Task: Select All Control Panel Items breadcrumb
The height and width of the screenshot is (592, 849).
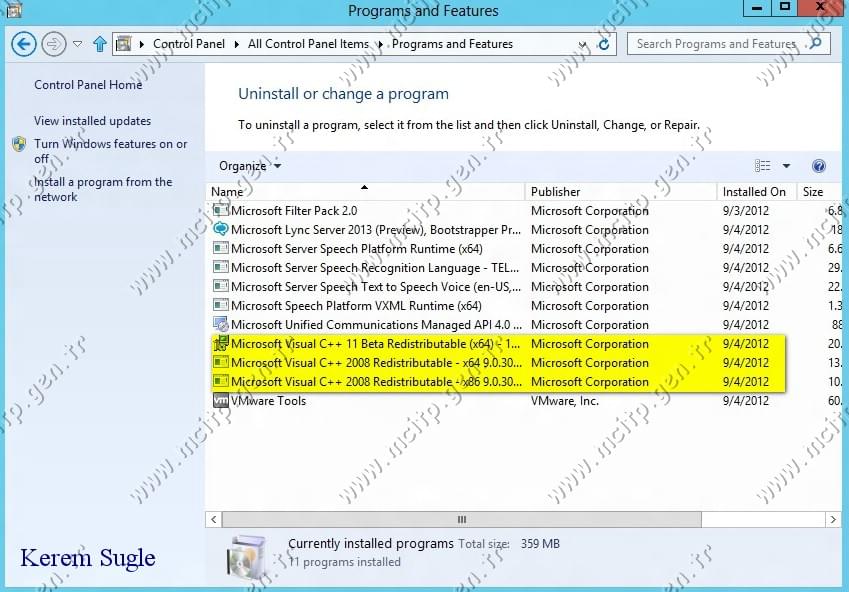Action: coord(308,44)
